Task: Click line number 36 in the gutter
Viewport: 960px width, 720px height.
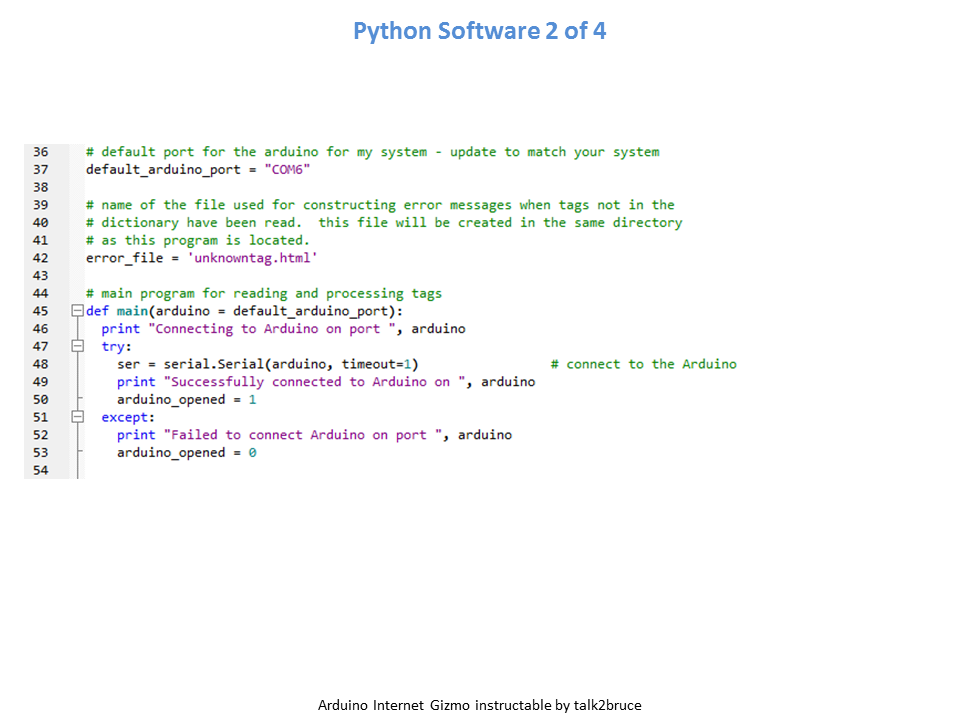Action: (40, 152)
